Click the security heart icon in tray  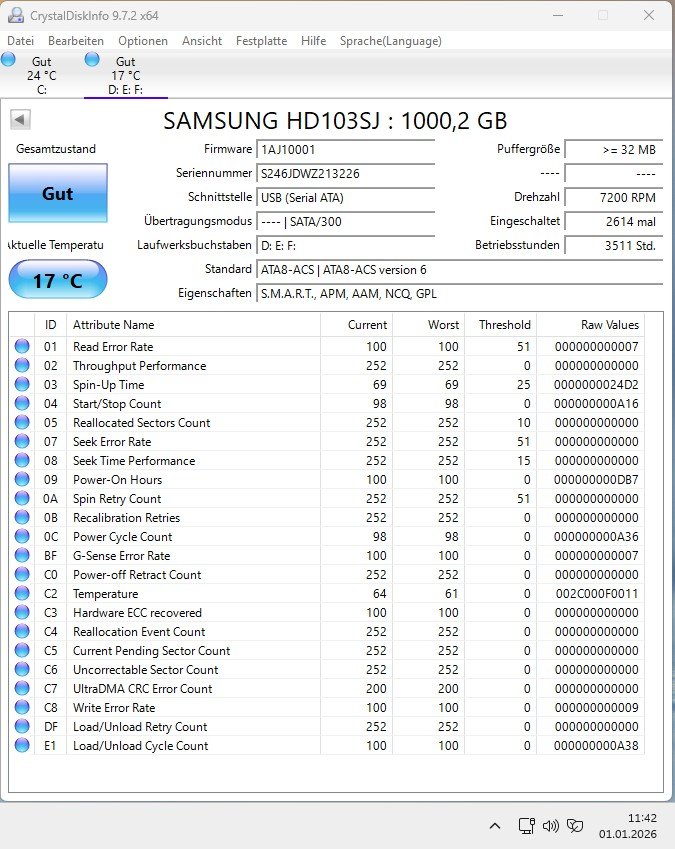(x=575, y=826)
